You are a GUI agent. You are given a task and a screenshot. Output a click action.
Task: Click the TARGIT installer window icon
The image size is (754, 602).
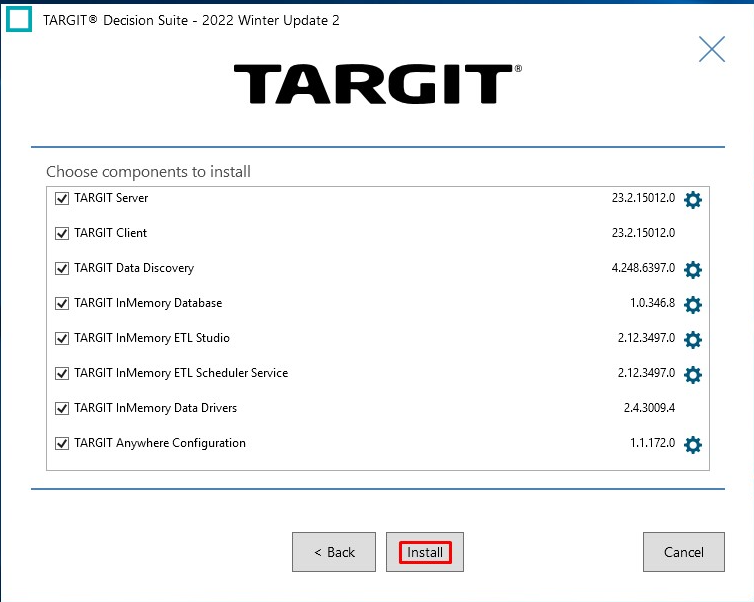[x=19, y=19]
